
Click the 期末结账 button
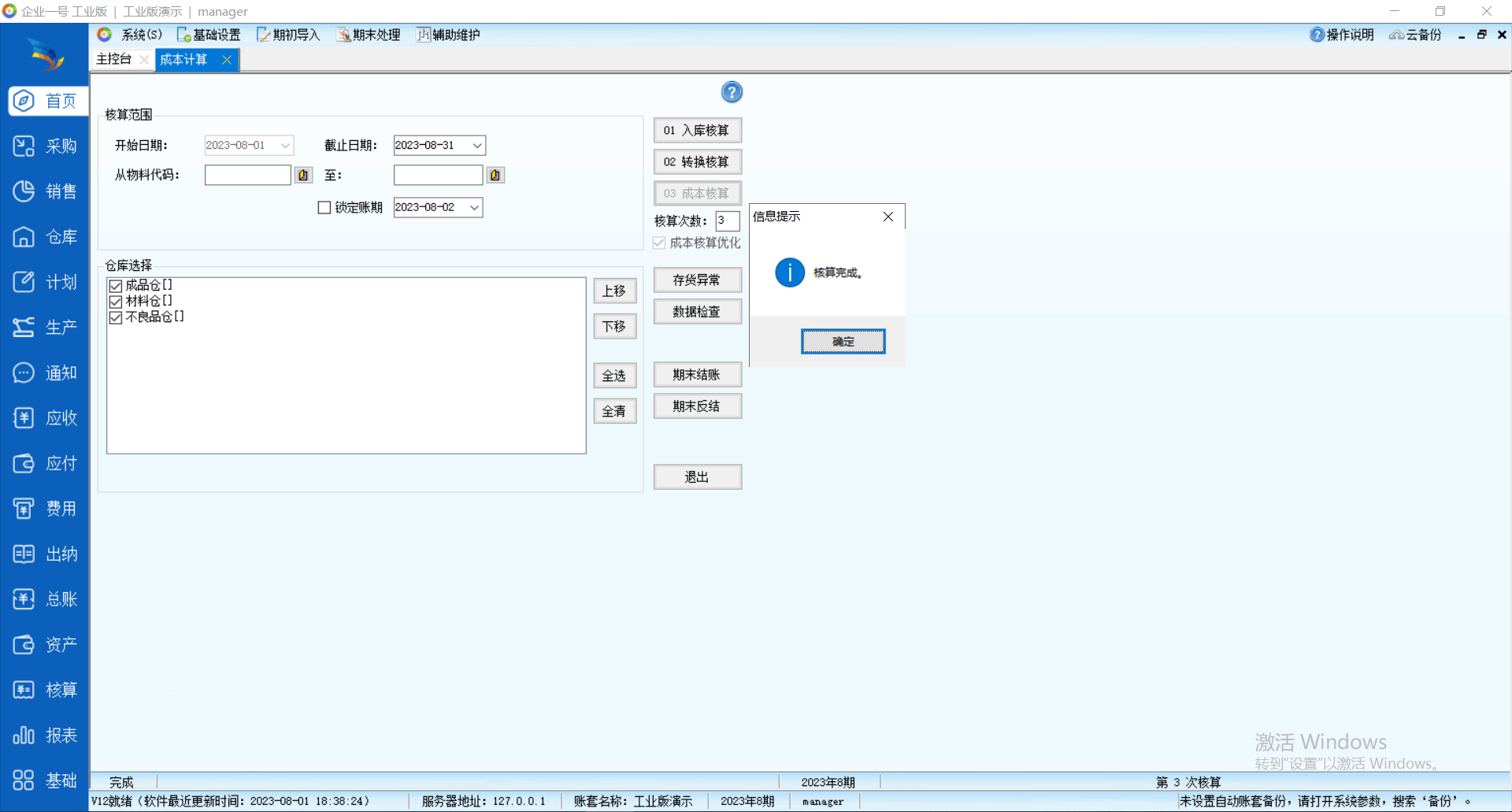[x=697, y=375]
